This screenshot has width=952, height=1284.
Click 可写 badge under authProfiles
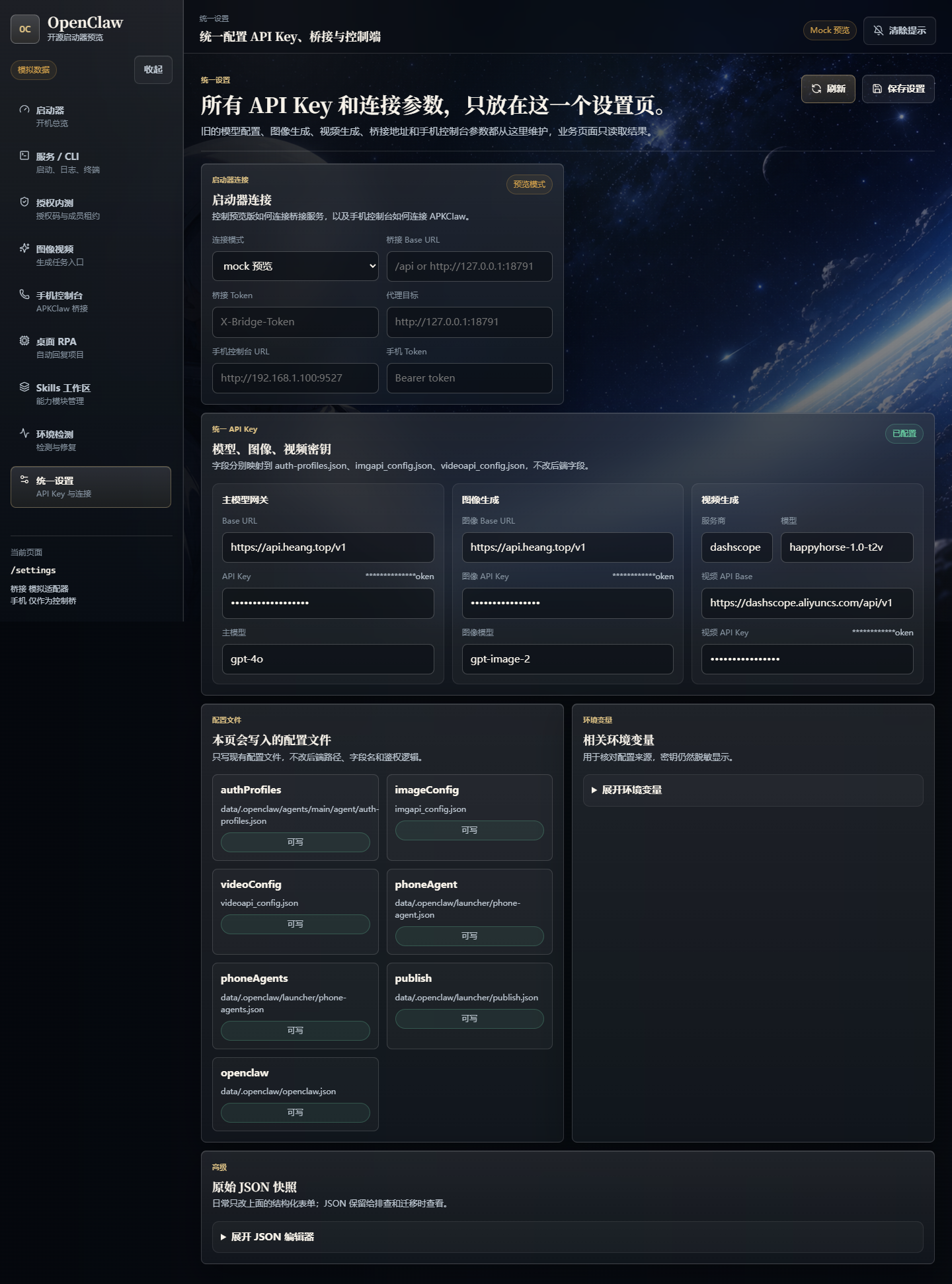[x=295, y=842]
